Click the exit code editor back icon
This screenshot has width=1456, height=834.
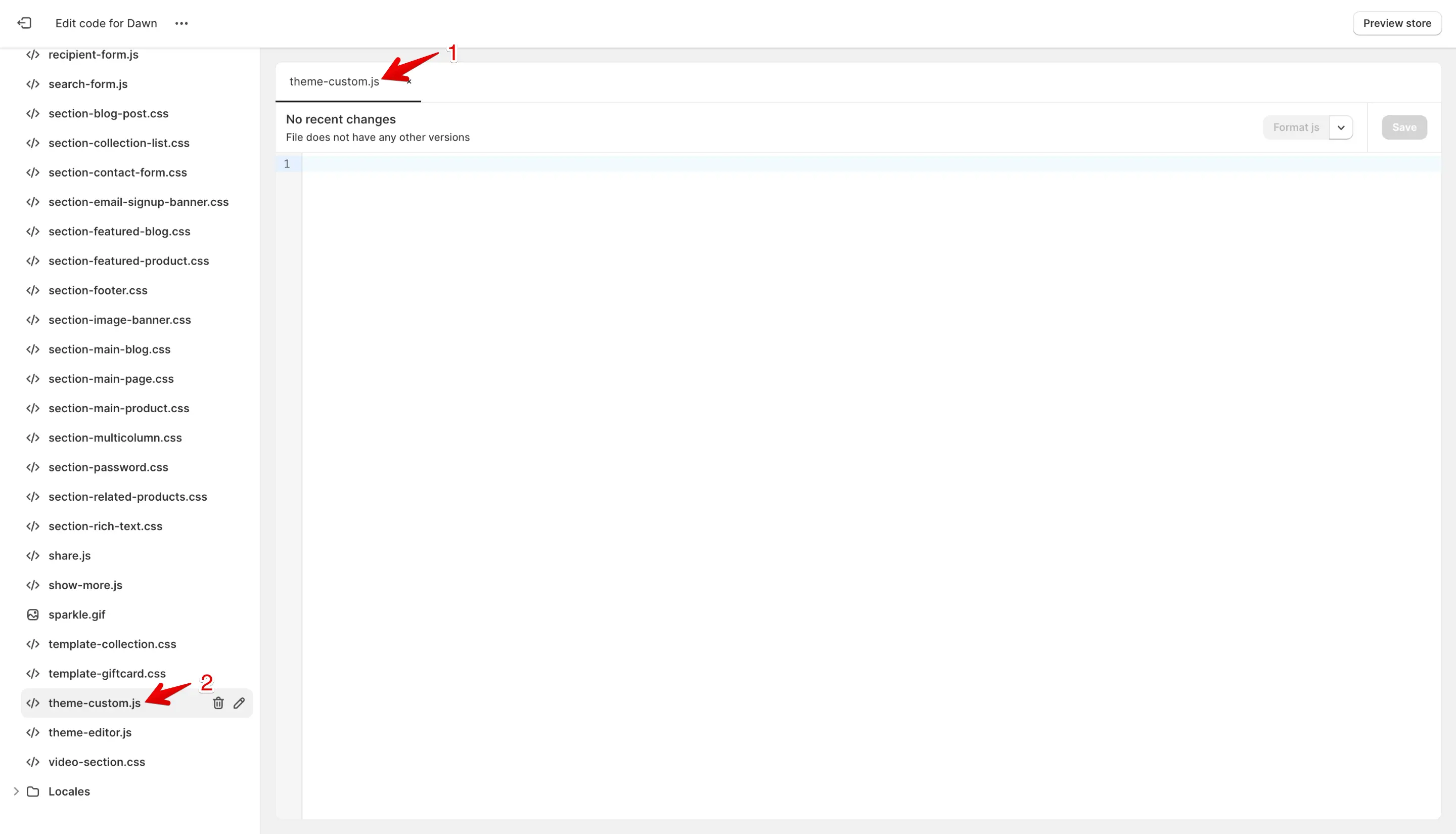click(x=24, y=23)
